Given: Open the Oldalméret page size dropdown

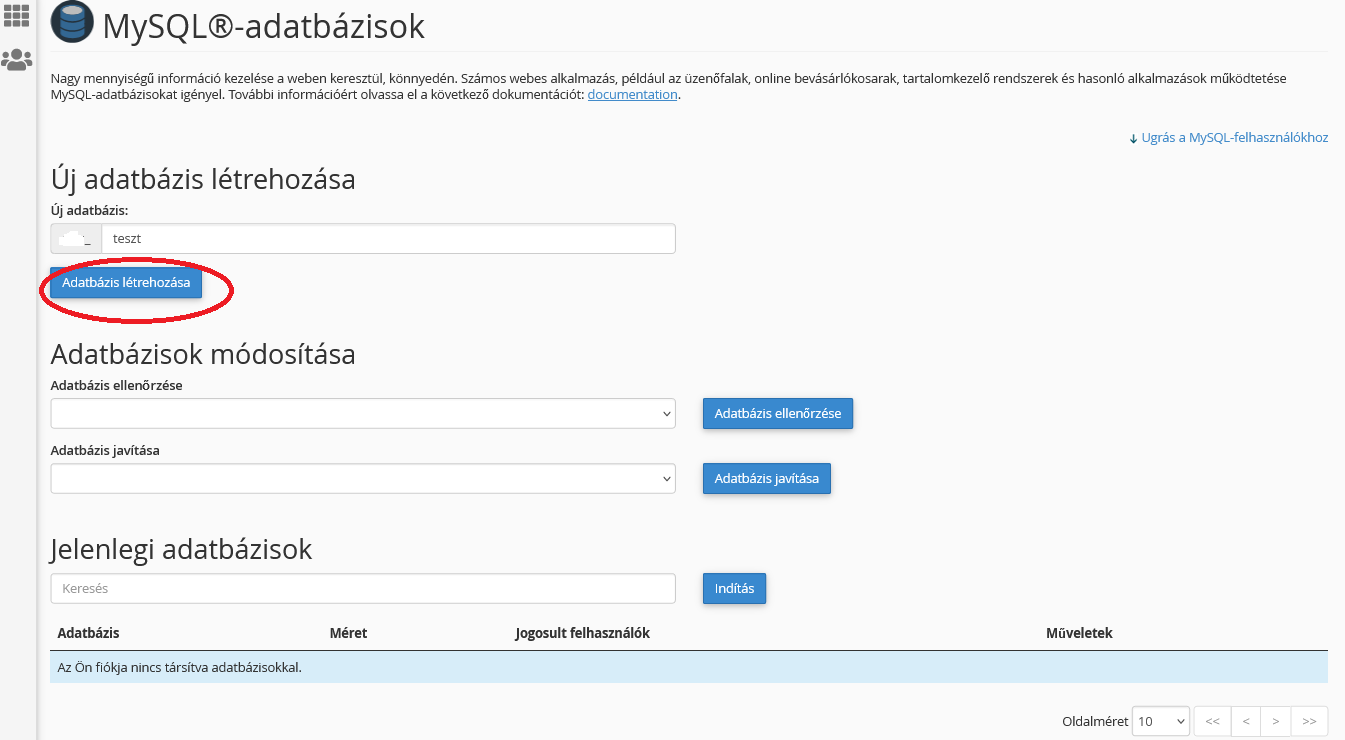Looking at the screenshot, I should [1161, 721].
